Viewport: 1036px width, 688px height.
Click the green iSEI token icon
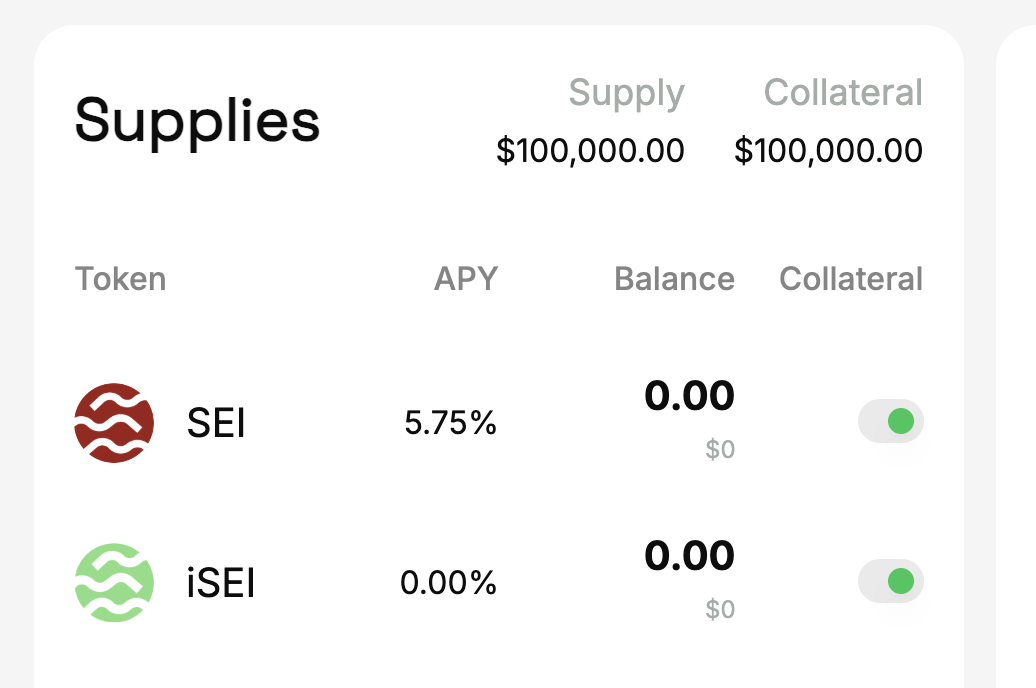(x=114, y=583)
